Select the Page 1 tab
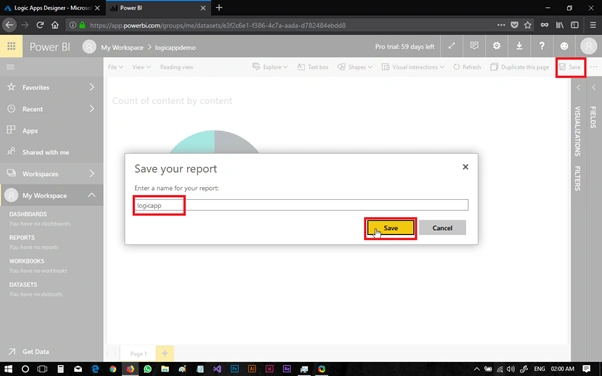Screen dimensions: 602x376 pyautogui.click(x=138, y=353)
